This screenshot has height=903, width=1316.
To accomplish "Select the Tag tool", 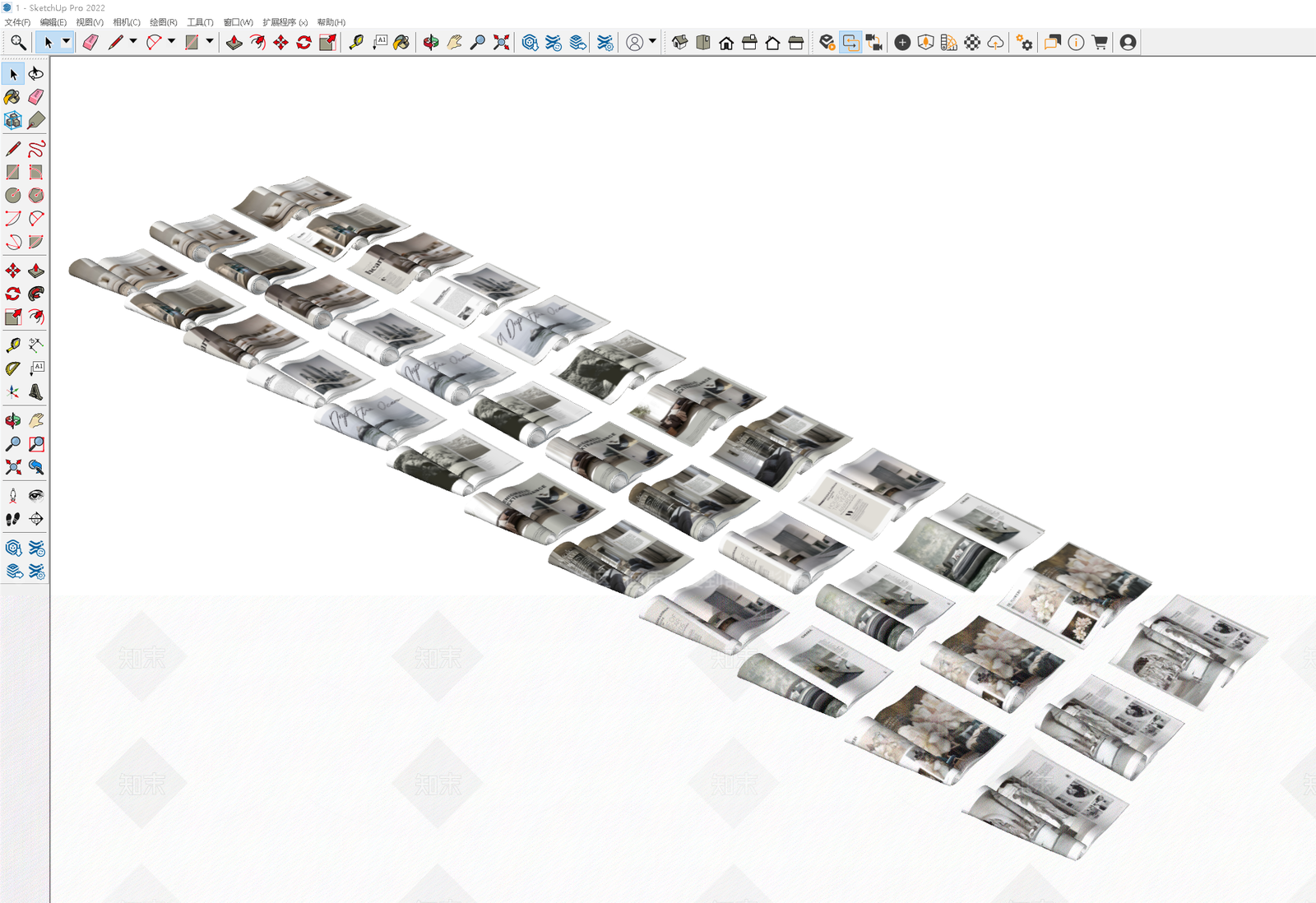I will 36,121.
